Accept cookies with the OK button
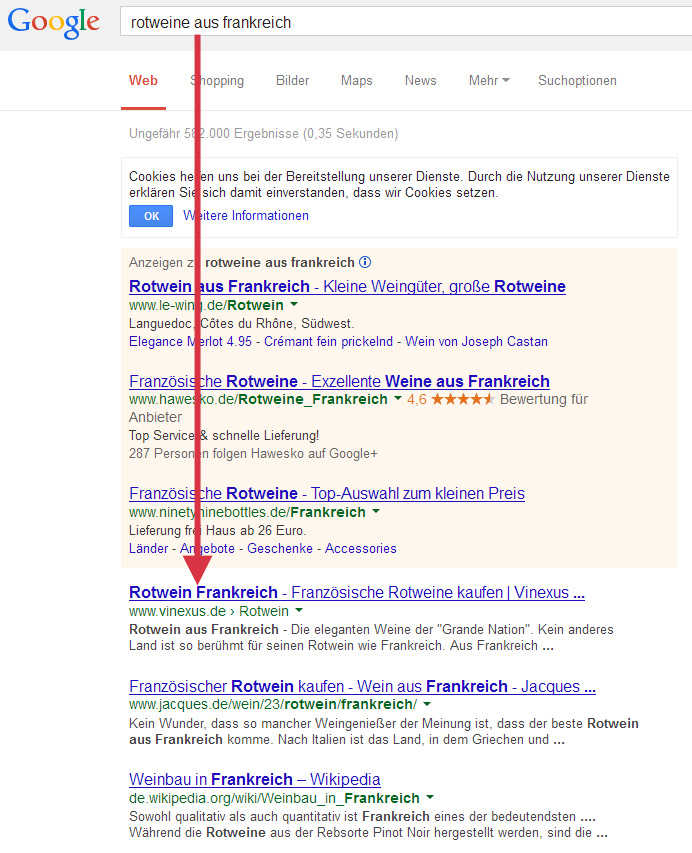The height and width of the screenshot is (853, 692). coord(151,216)
